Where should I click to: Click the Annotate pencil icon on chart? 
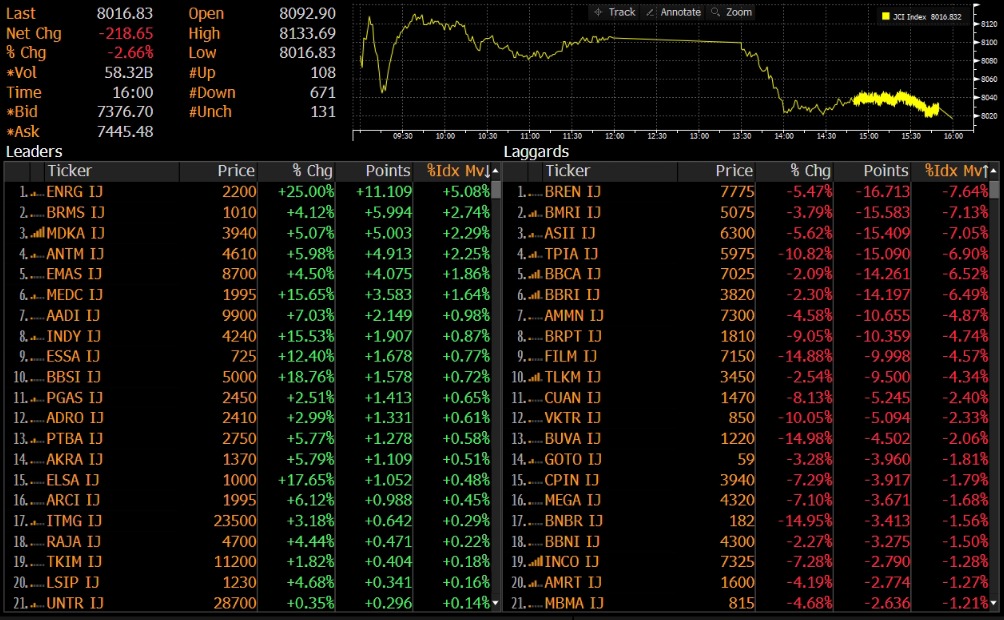click(650, 12)
